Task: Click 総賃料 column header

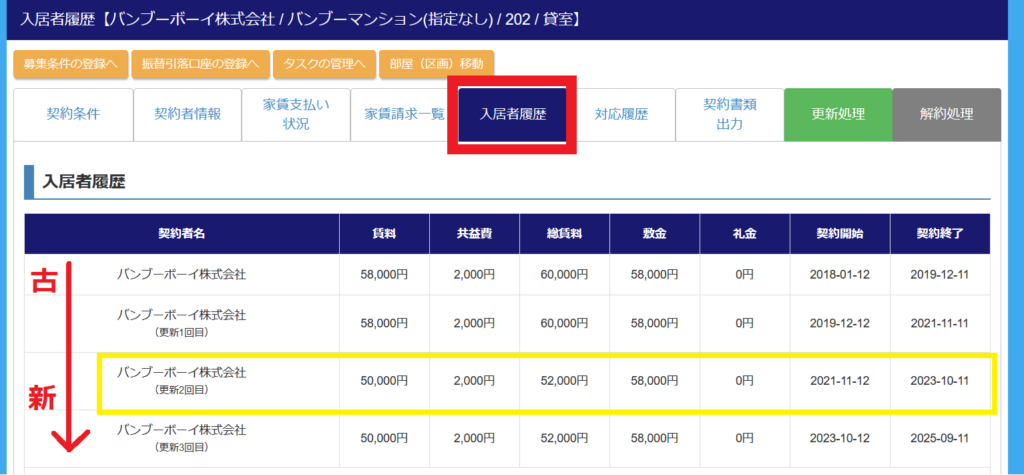Action: pos(564,234)
